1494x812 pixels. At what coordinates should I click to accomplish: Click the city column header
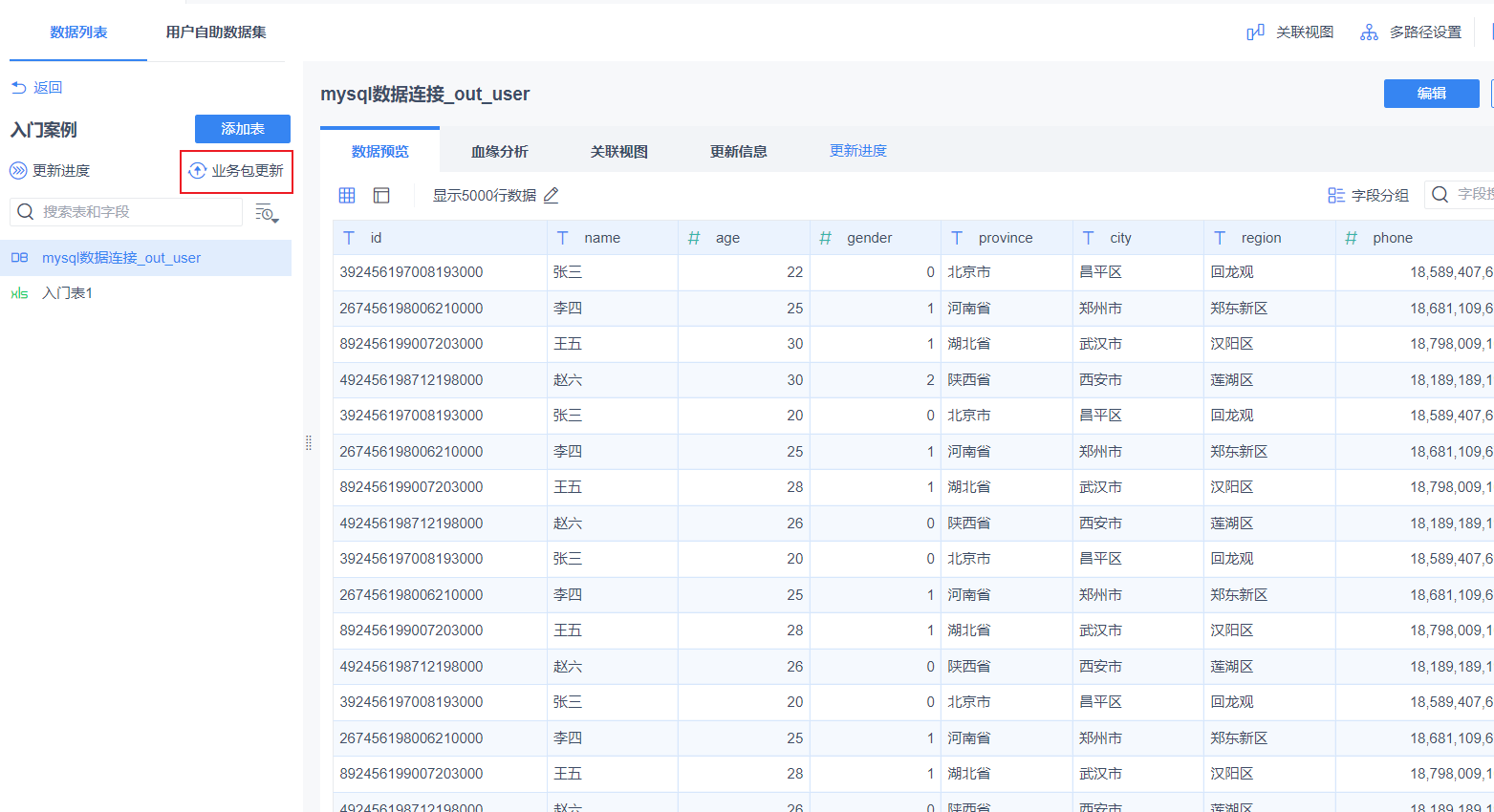[1138, 238]
